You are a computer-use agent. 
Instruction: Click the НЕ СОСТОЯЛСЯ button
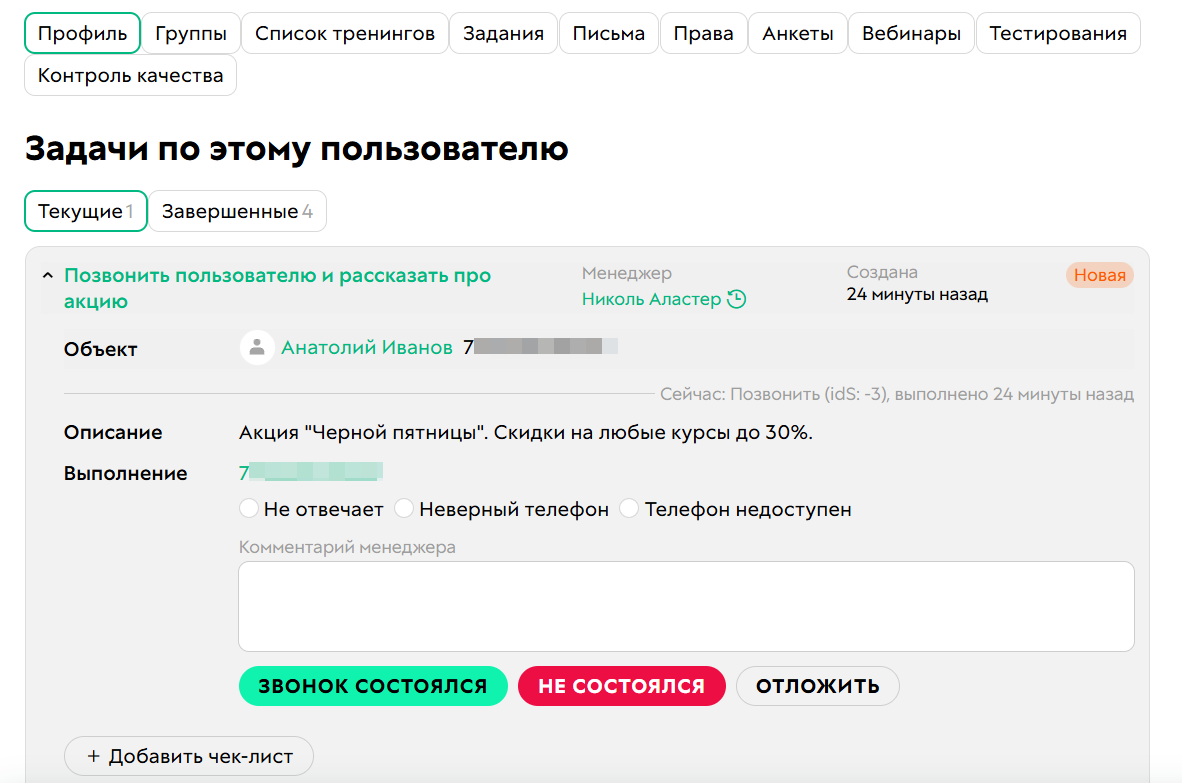[x=621, y=686]
